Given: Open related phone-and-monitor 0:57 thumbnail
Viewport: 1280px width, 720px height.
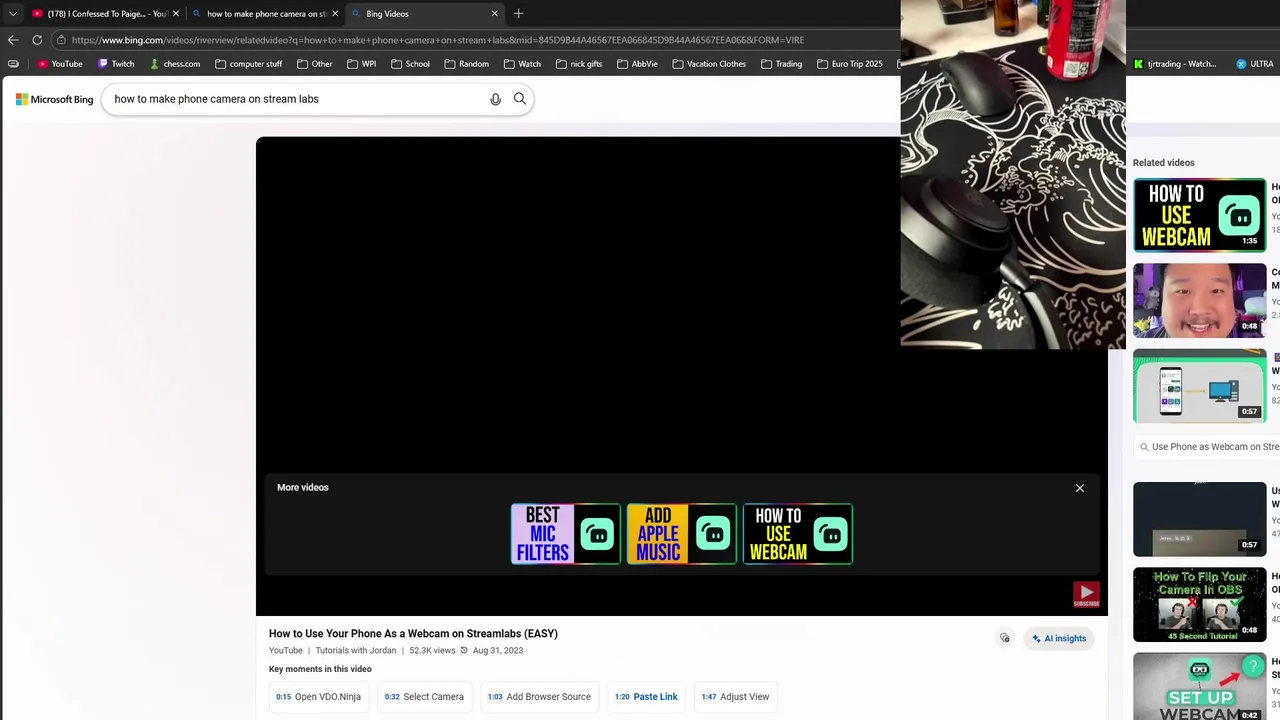Looking at the screenshot, I should tap(1200, 385).
